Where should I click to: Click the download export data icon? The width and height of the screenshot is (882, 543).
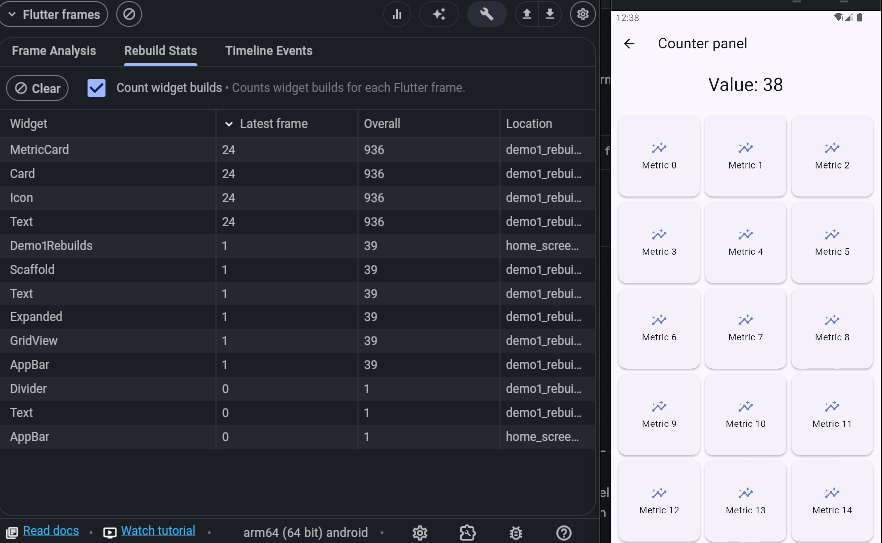click(x=550, y=15)
